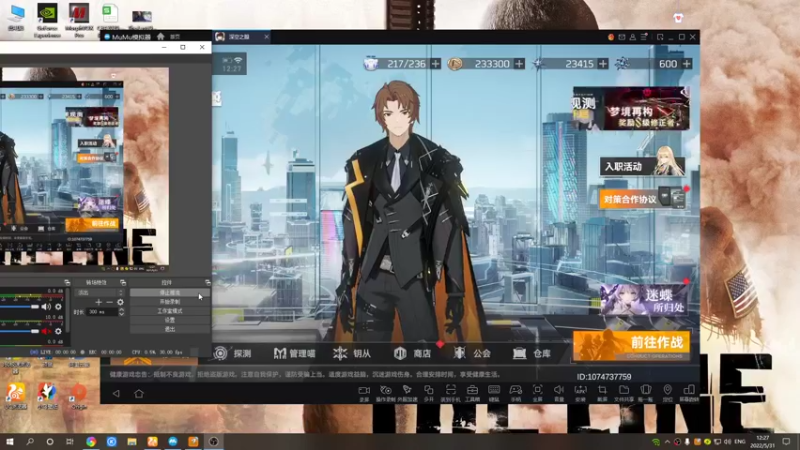
Task: Close the 深空之眼 tab
Action: click(266, 37)
